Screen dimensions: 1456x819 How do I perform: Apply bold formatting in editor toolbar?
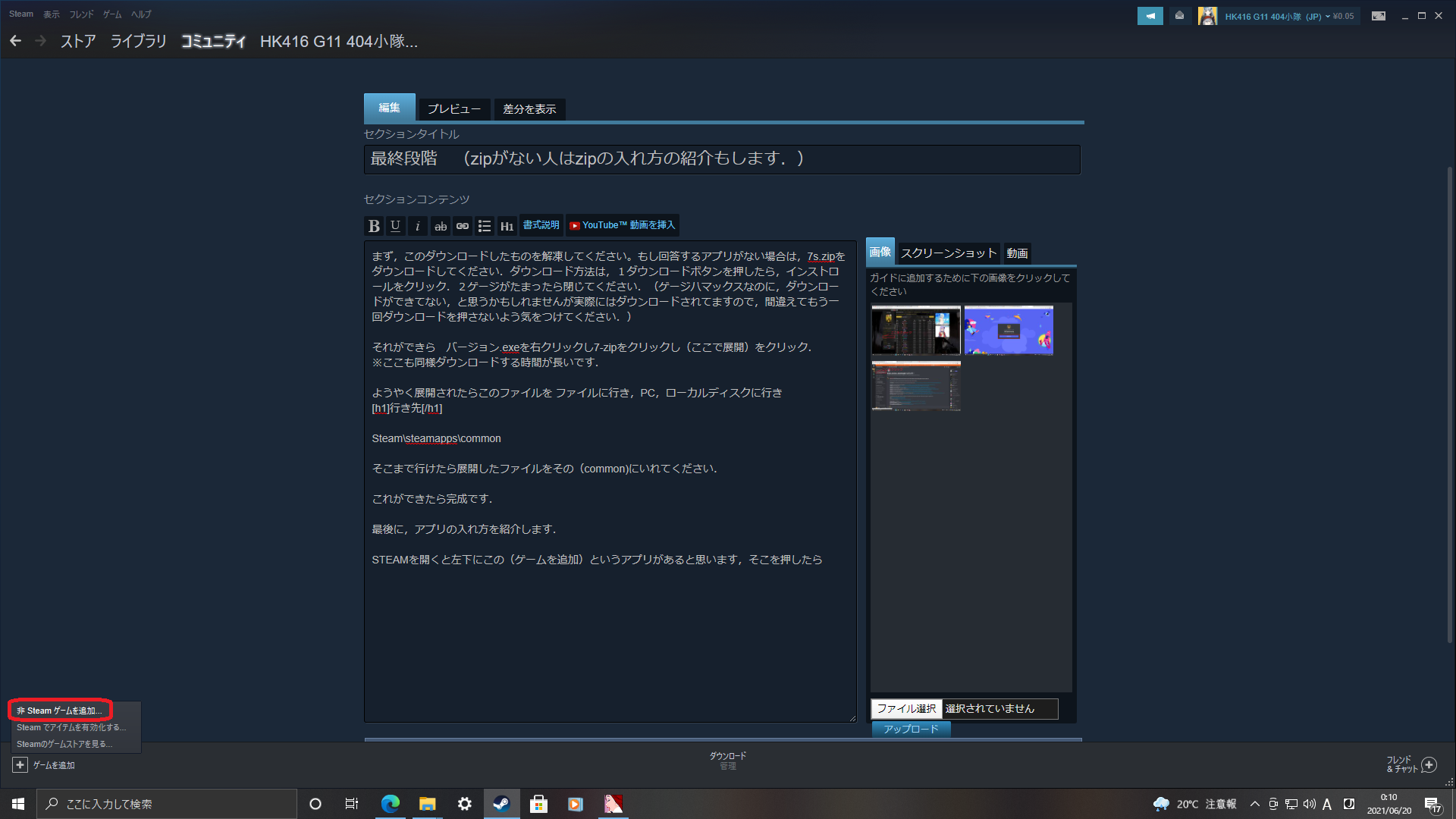pyautogui.click(x=374, y=226)
